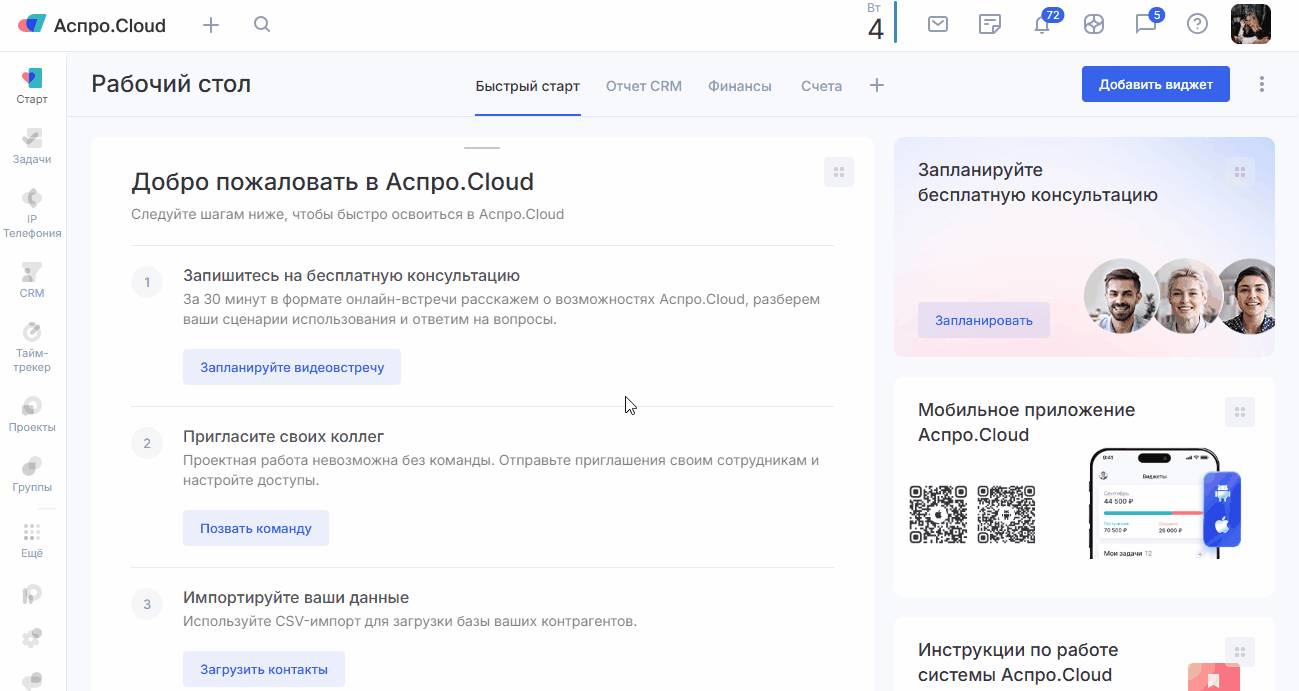Viewport: 1299px width, 691px height.
Task: Click the Добавить виджет button
Action: 1156,84
